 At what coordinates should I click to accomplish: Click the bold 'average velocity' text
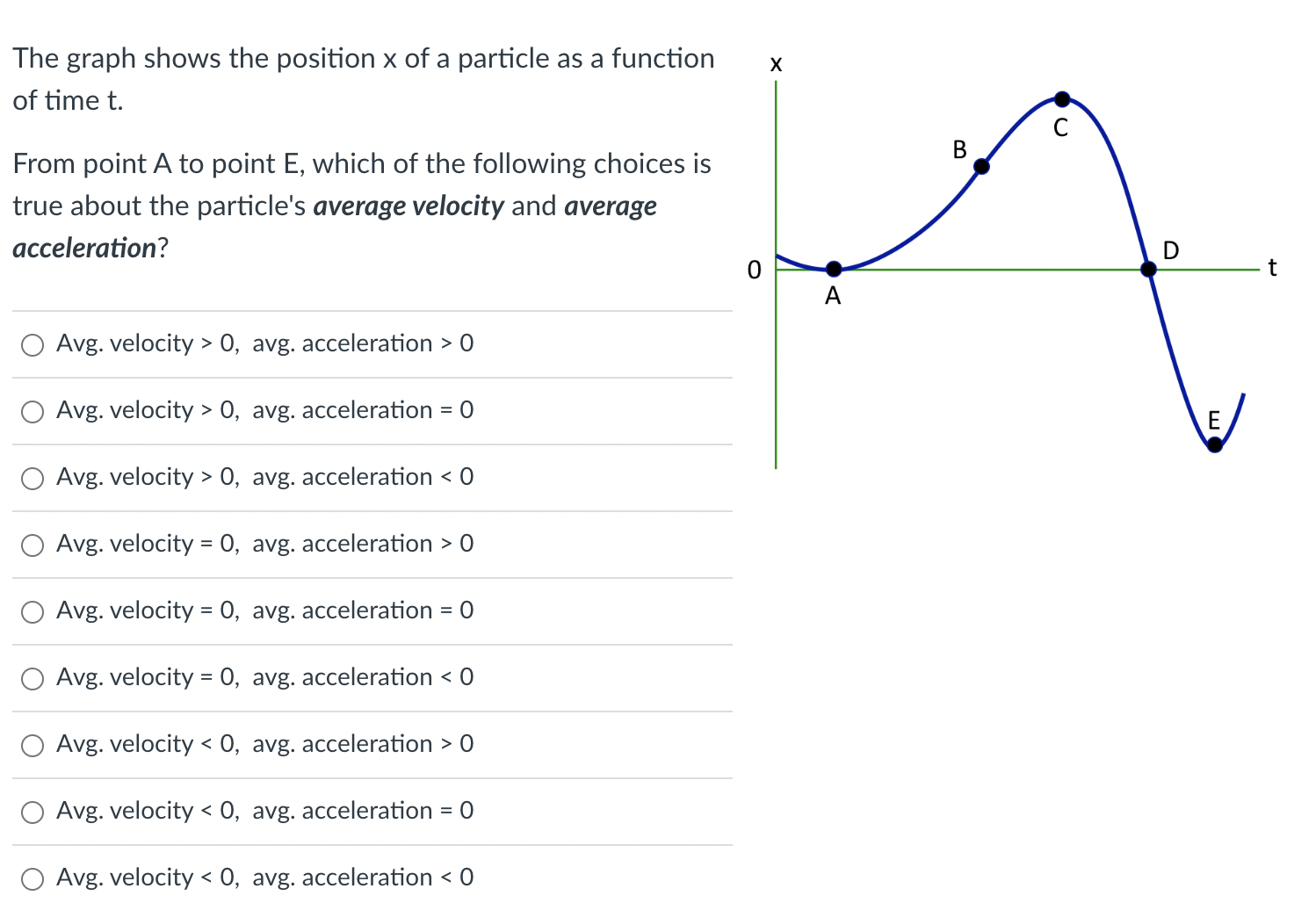(x=409, y=206)
